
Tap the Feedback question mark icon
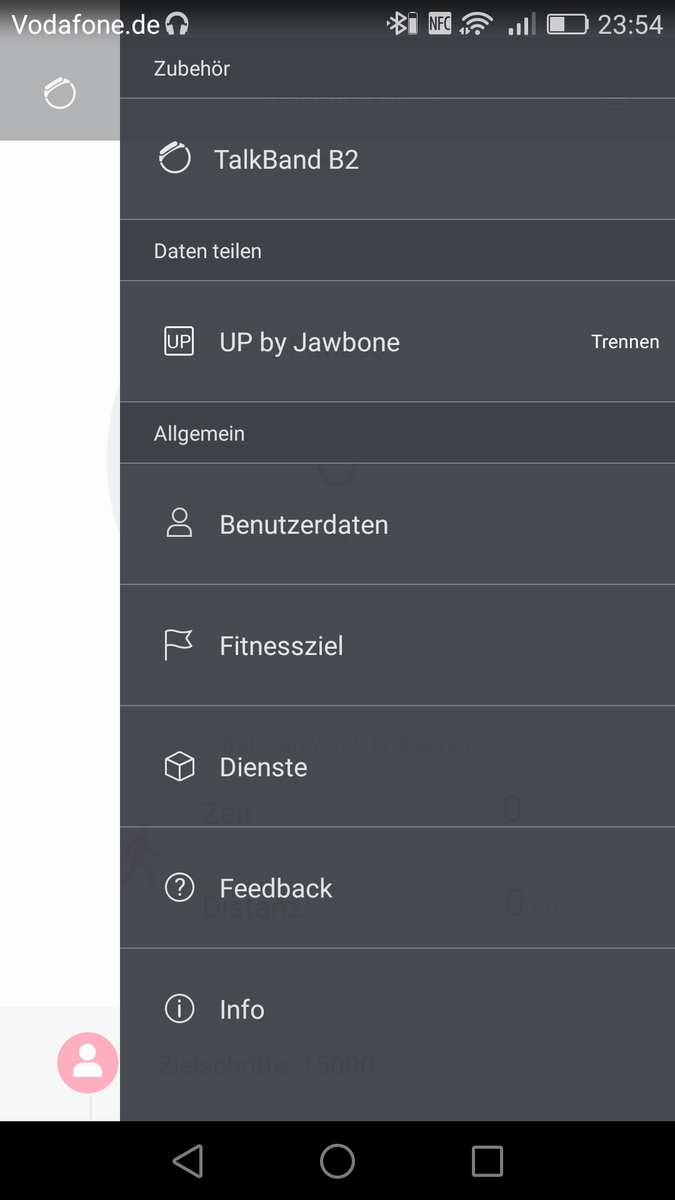click(x=179, y=888)
